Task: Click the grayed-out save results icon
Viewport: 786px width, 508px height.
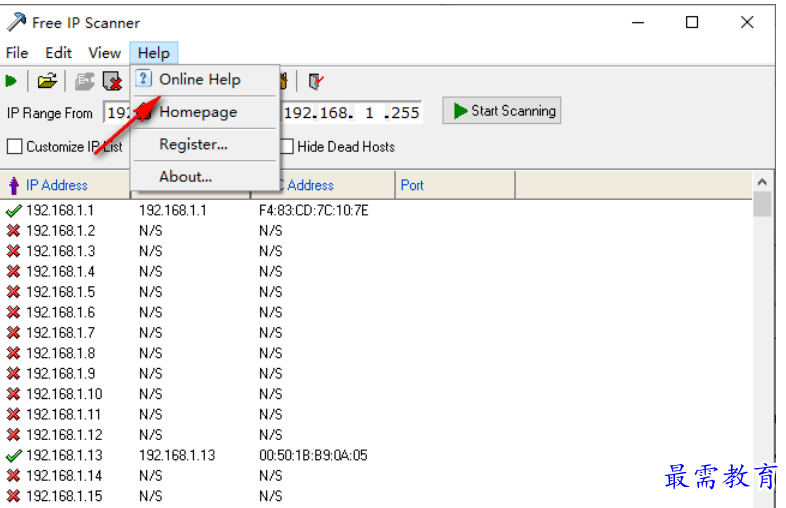Action: point(84,81)
